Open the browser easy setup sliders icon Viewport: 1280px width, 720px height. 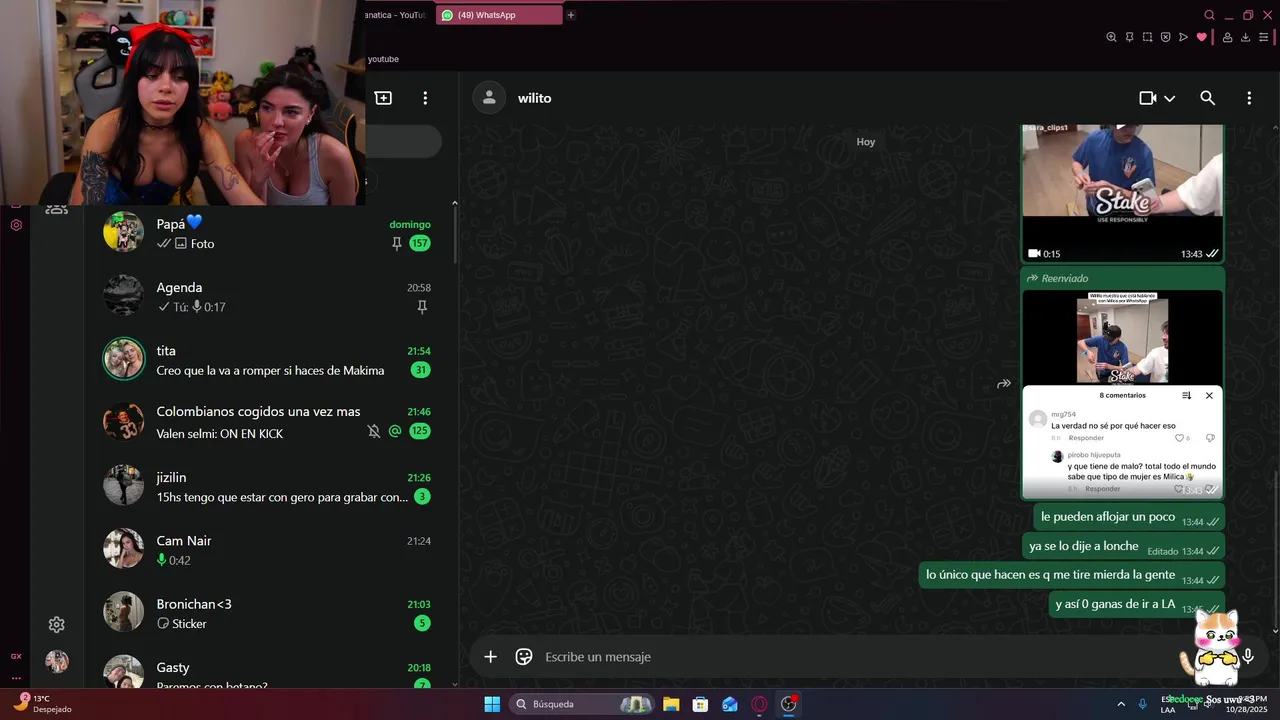[1264, 37]
